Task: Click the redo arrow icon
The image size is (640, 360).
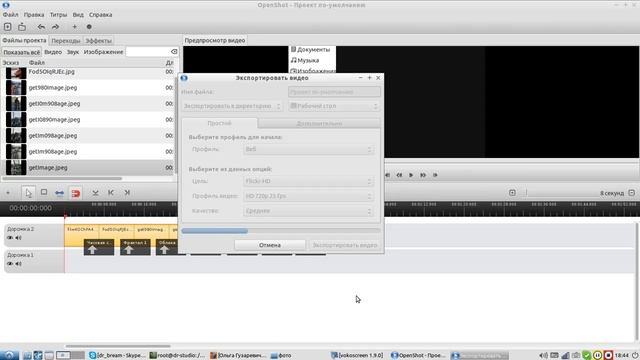Action: [55, 27]
